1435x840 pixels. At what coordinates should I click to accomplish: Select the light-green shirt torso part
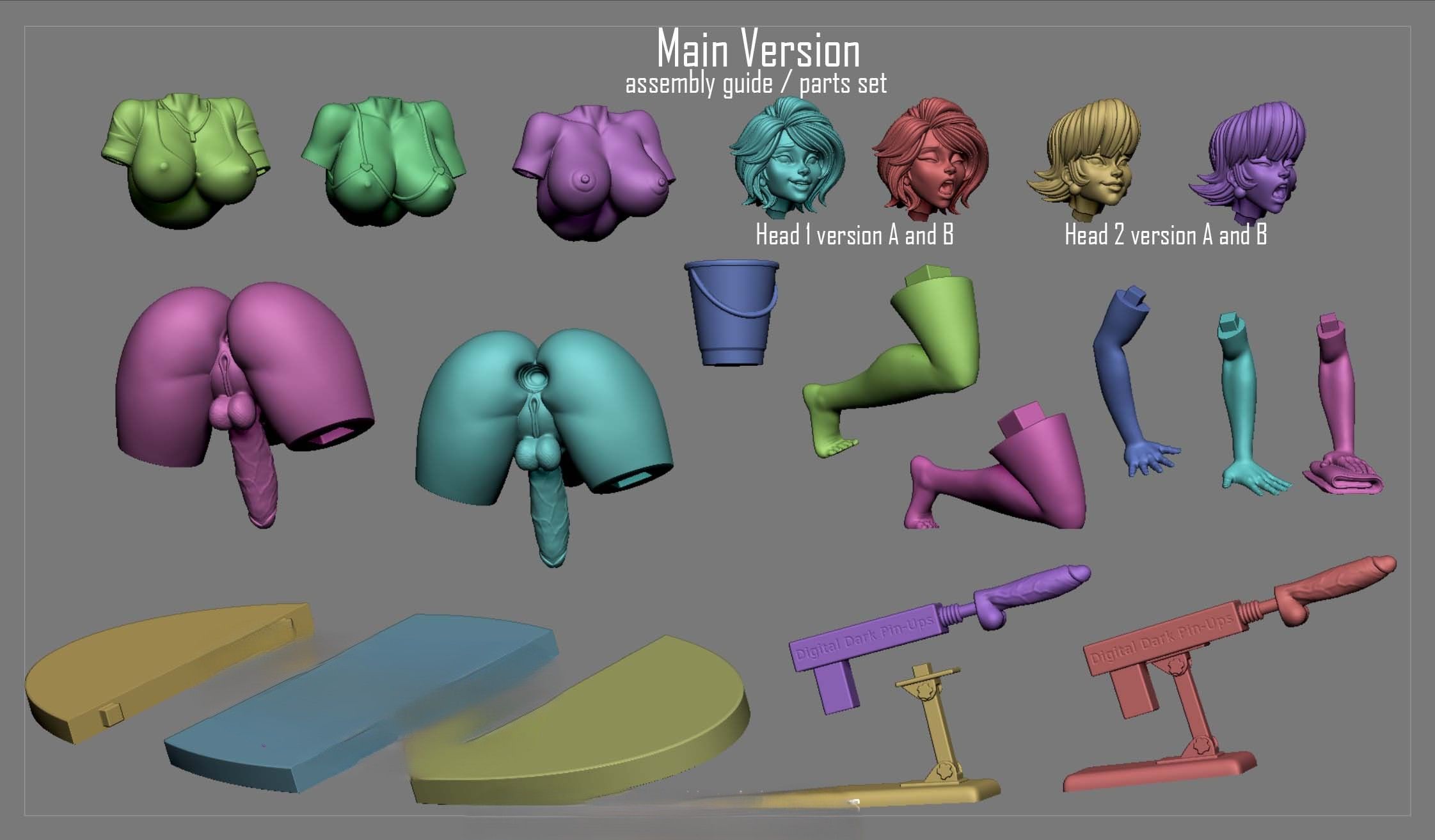tap(186, 160)
